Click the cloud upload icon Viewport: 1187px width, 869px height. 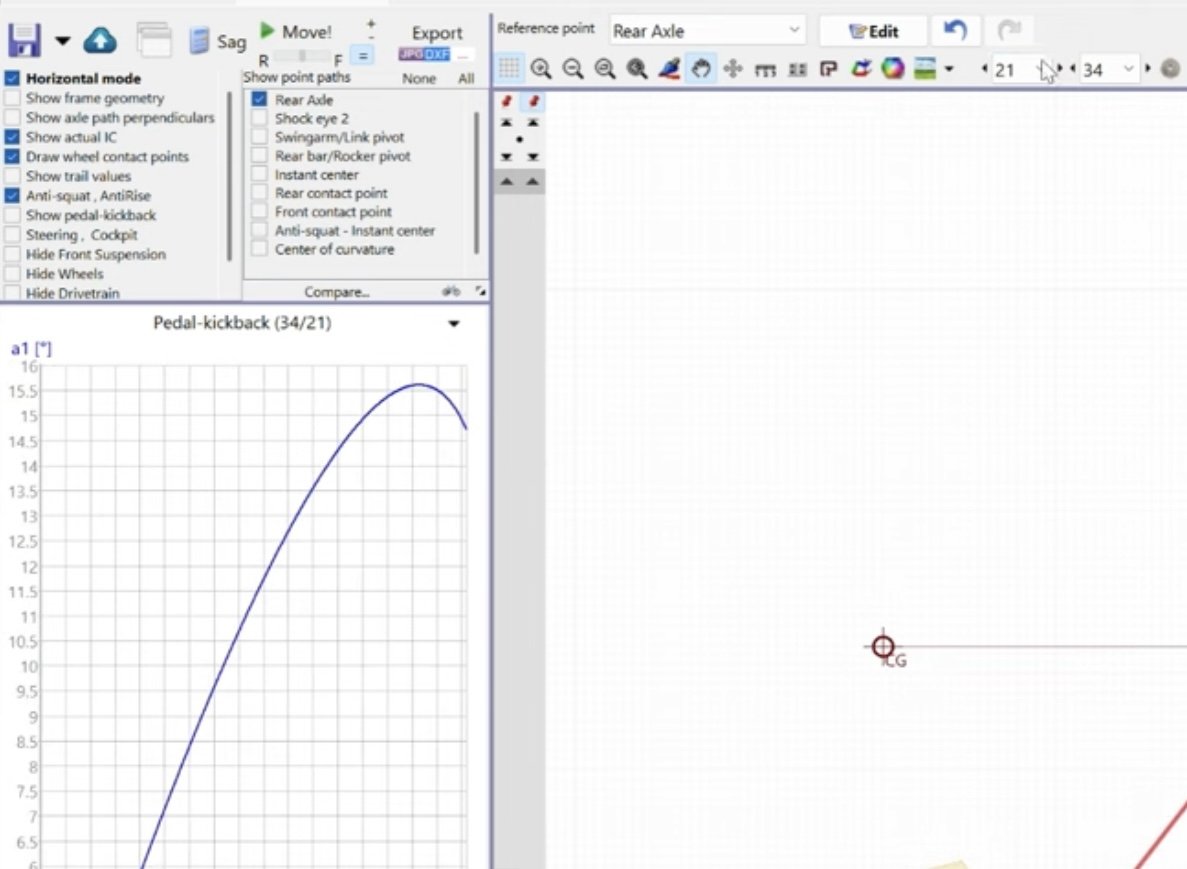pos(100,40)
